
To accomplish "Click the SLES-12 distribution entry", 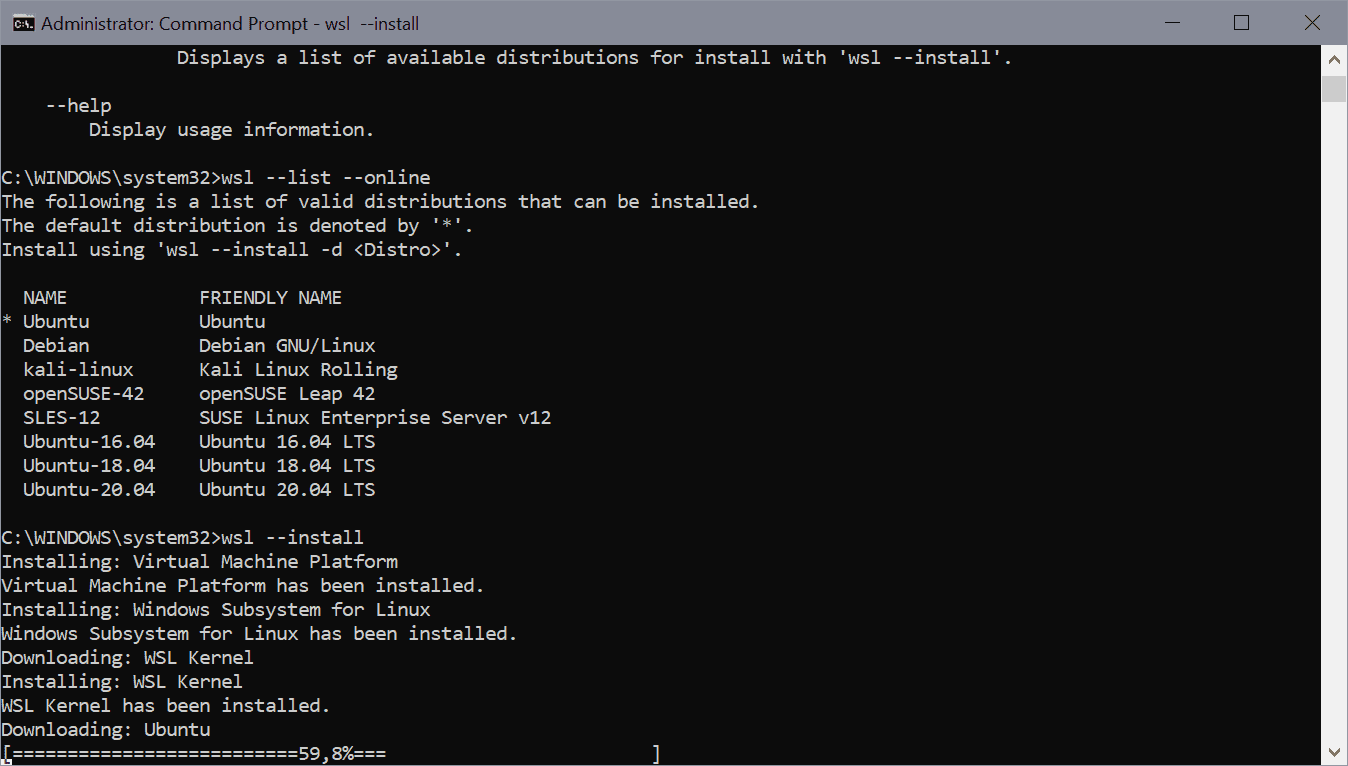I will coord(62,418).
